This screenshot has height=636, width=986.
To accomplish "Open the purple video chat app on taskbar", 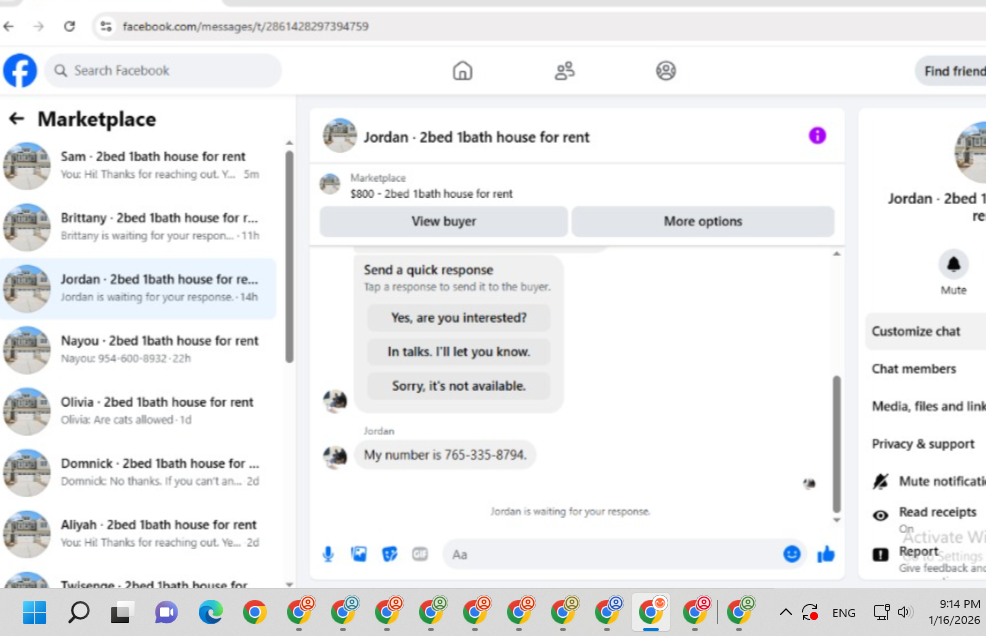I will pyautogui.click(x=166, y=612).
